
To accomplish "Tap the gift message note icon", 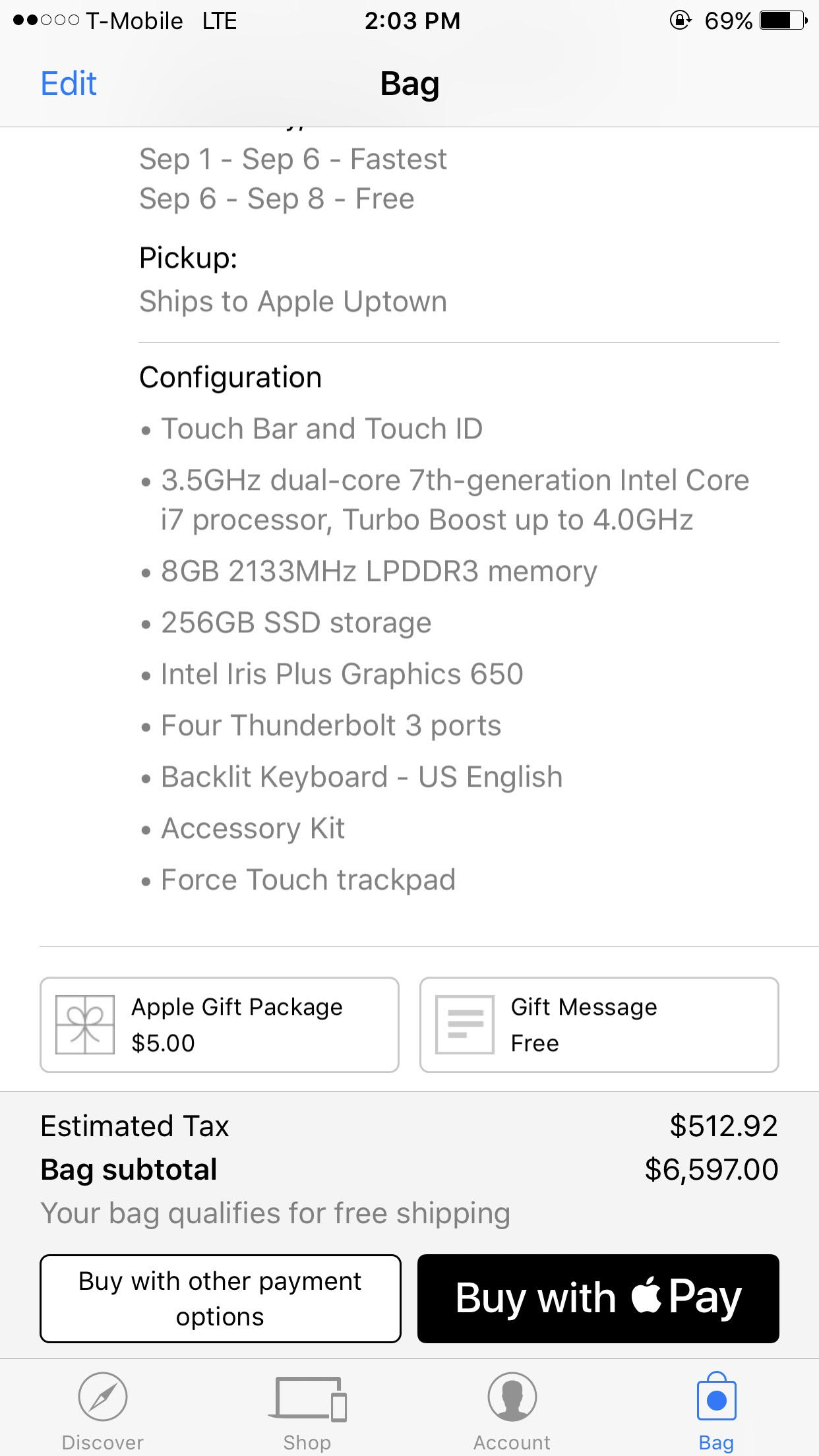I will (x=464, y=1025).
